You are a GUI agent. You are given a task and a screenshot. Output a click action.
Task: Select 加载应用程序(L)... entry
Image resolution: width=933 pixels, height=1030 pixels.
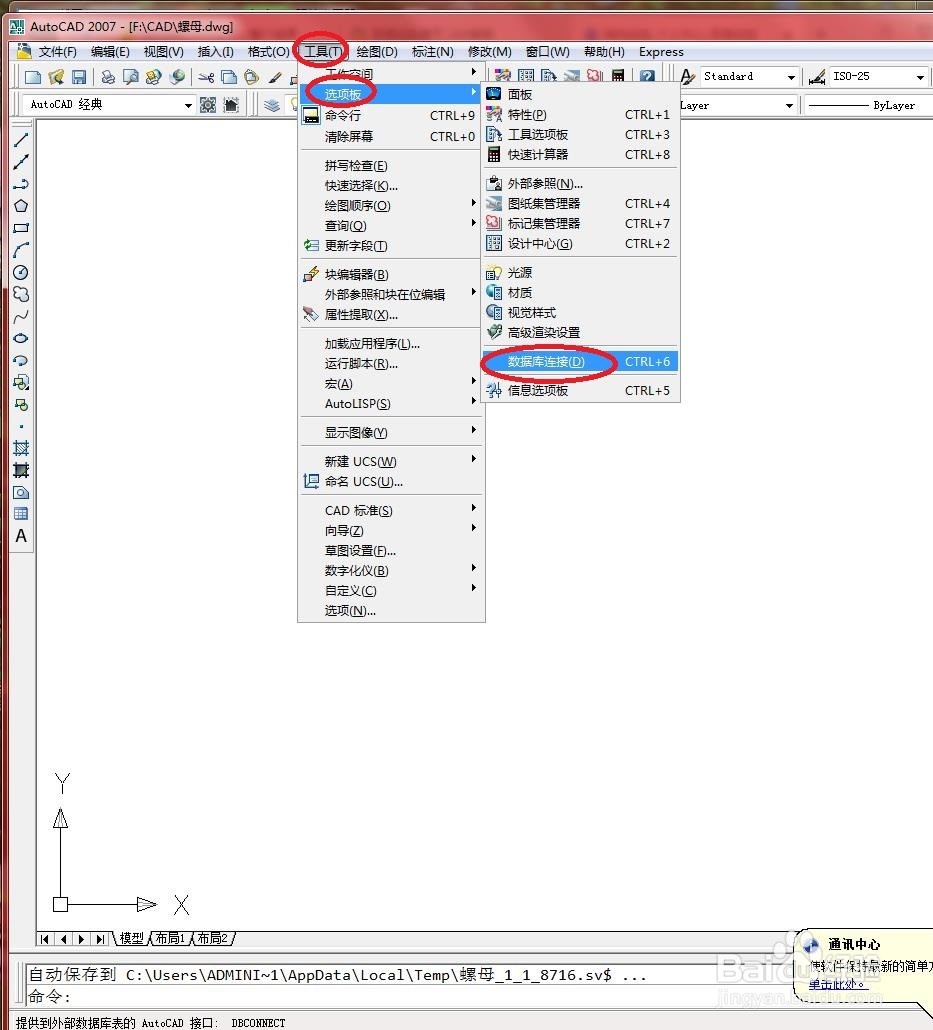tap(392, 344)
